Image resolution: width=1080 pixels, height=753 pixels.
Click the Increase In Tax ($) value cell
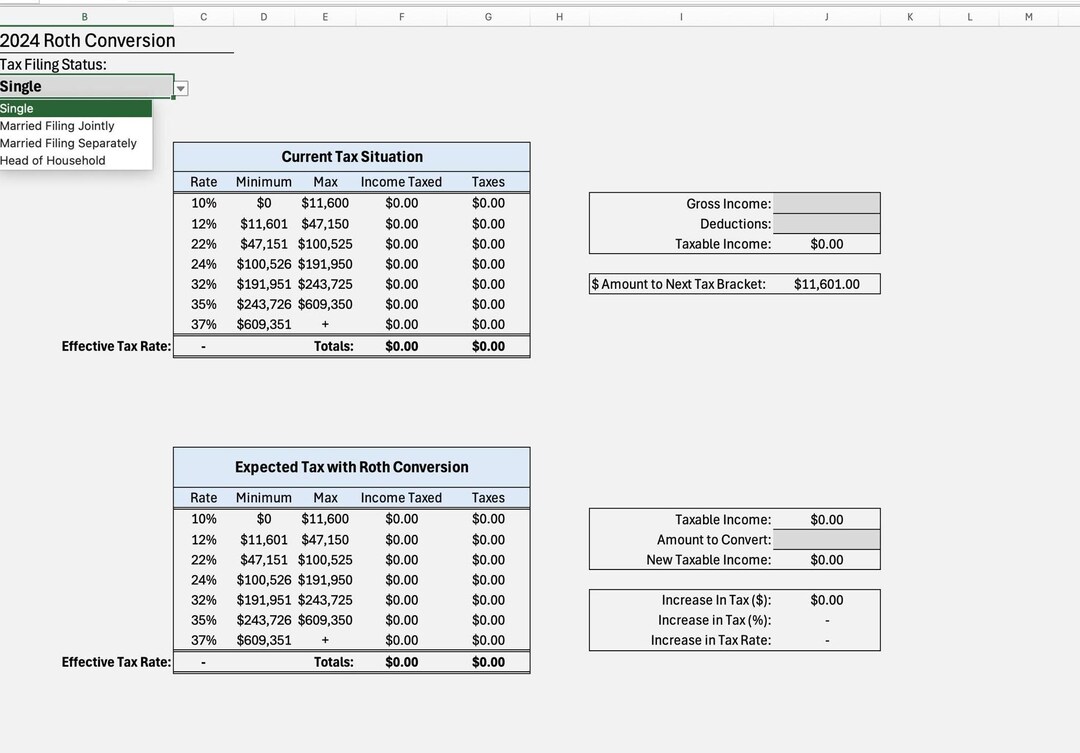pos(827,600)
